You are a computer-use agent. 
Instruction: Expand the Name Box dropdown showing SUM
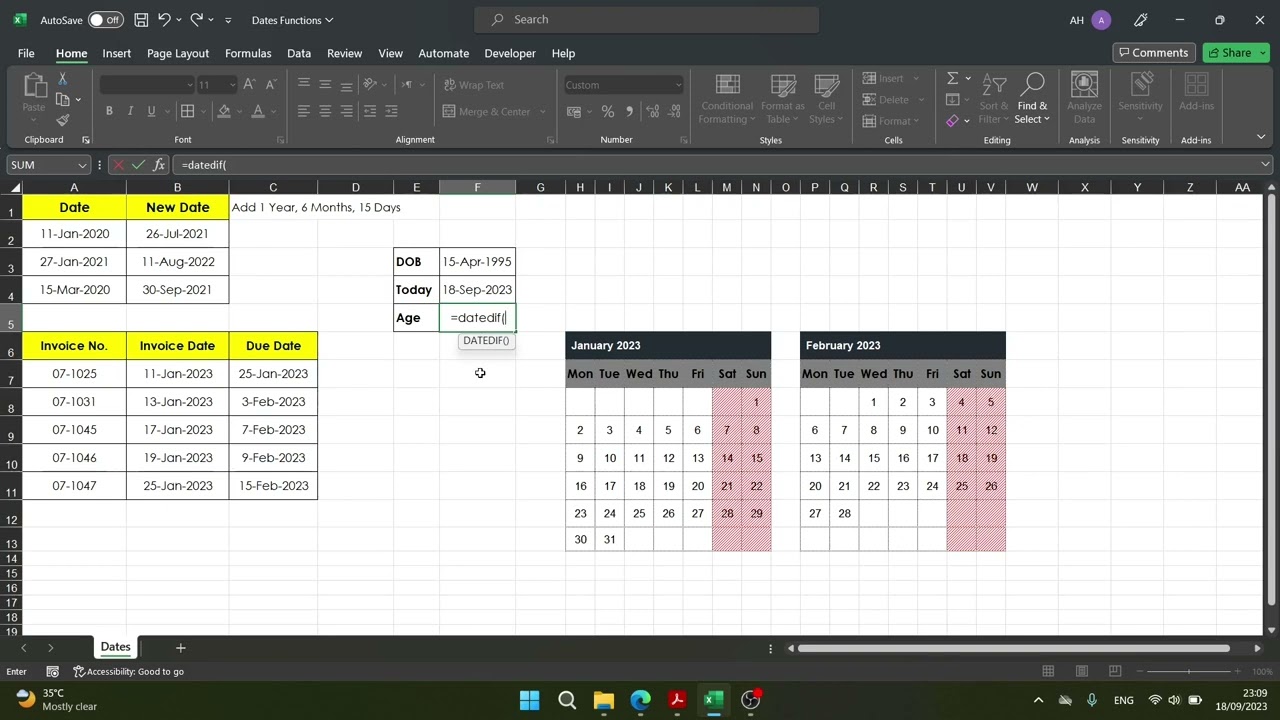81,165
